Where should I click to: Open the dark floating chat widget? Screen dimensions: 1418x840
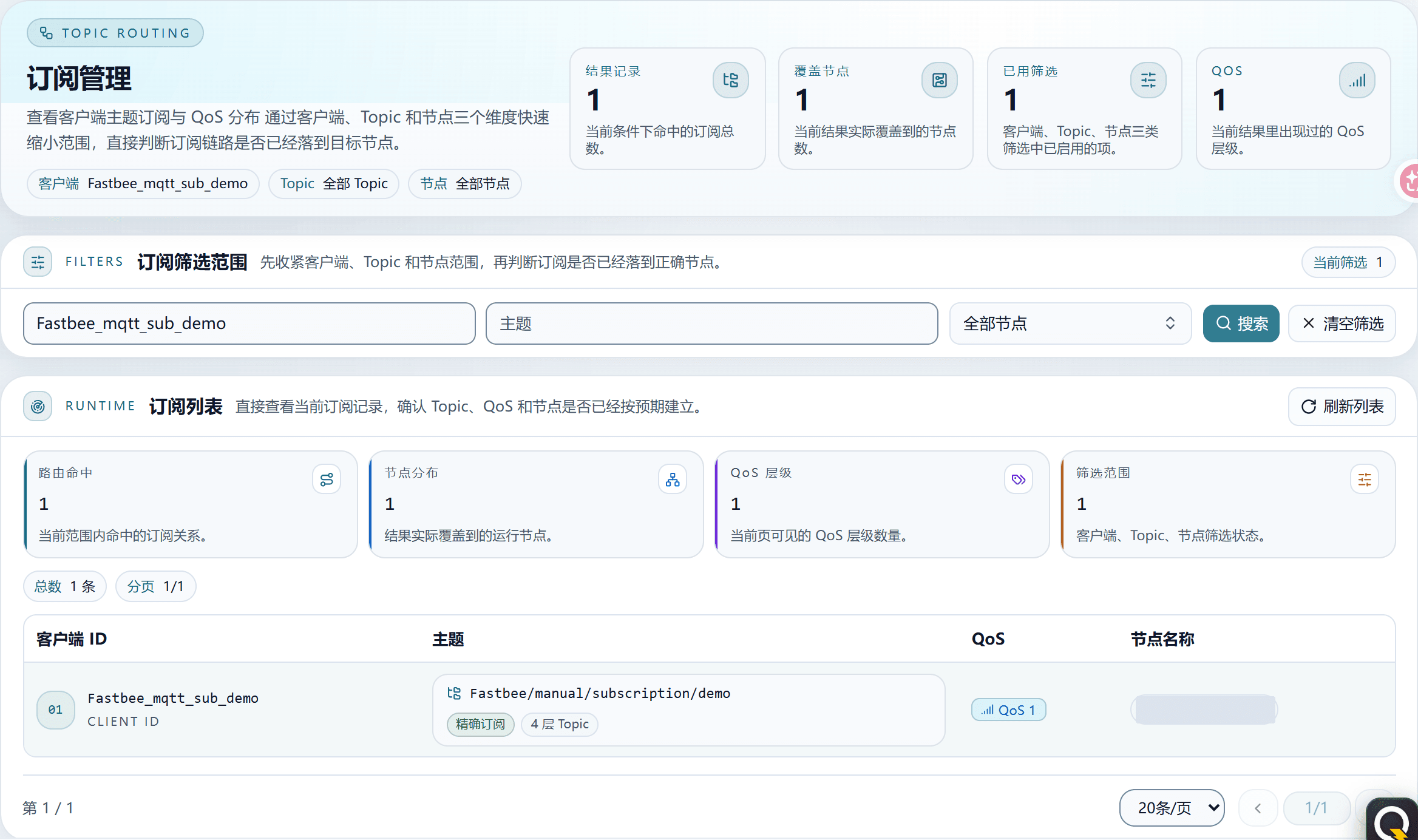point(1393,819)
